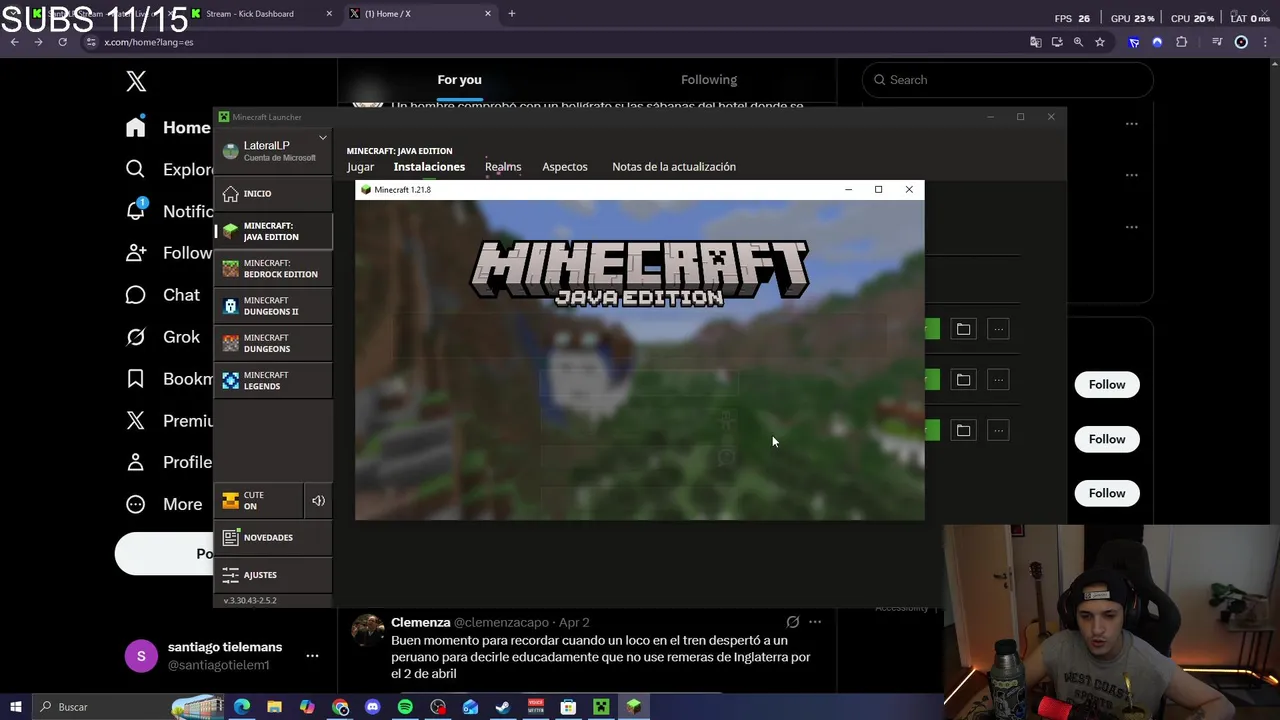Open File Explorer from the taskbar
Viewport: 1280px width, 720px height.
[274, 707]
